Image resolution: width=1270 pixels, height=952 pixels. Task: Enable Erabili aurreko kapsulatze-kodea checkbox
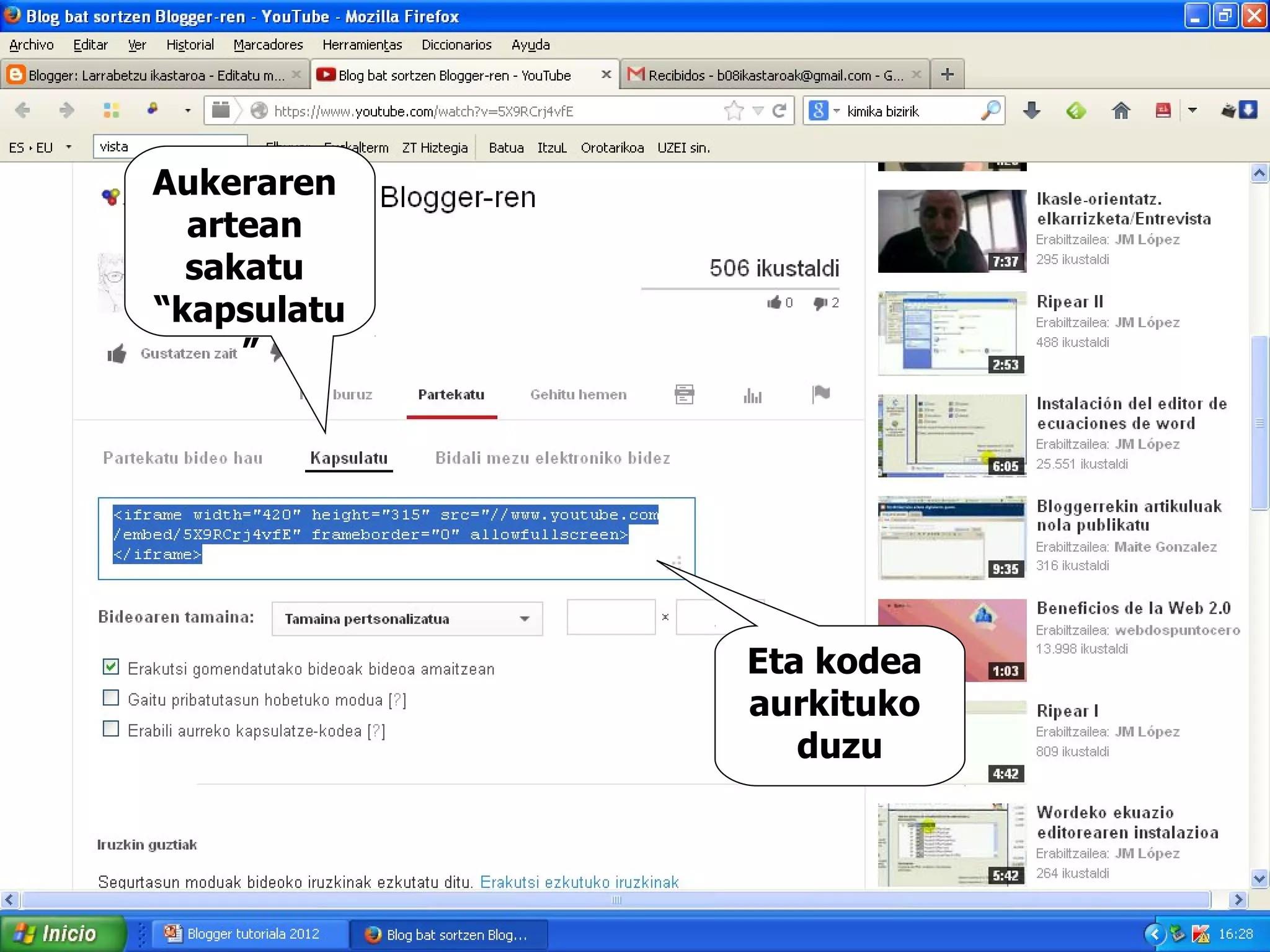[110, 728]
